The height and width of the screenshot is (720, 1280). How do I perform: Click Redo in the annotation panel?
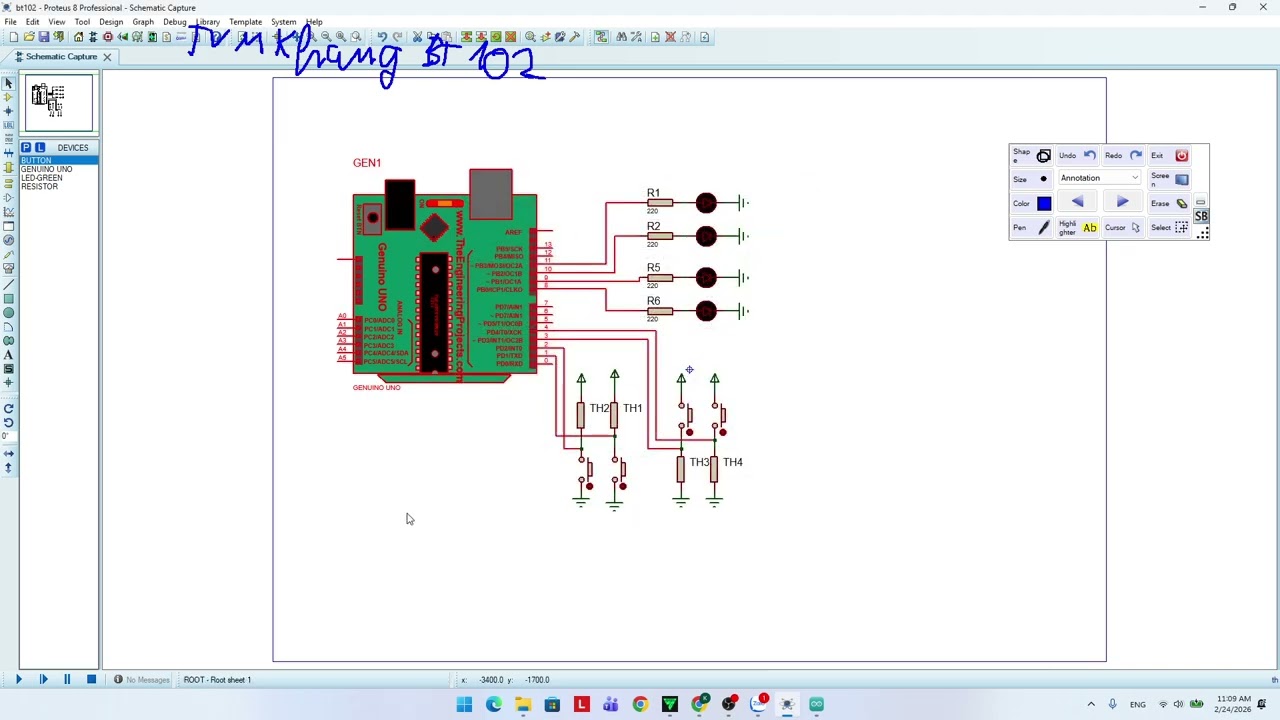pyautogui.click(x=1123, y=156)
